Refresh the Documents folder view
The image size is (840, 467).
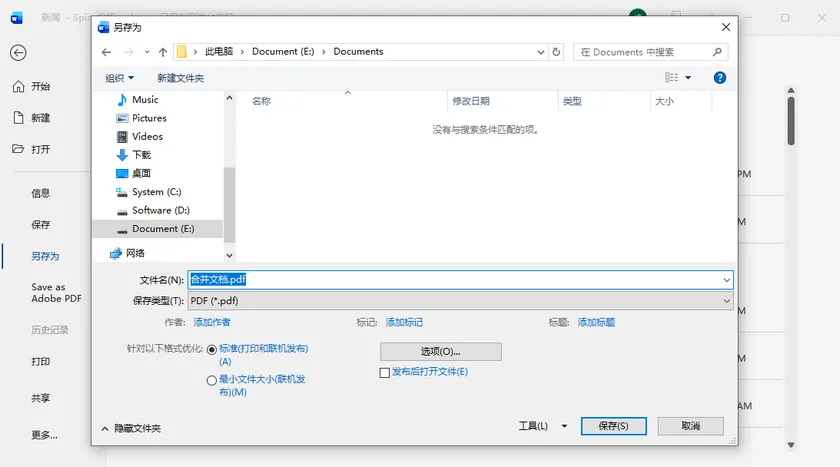click(556, 52)
